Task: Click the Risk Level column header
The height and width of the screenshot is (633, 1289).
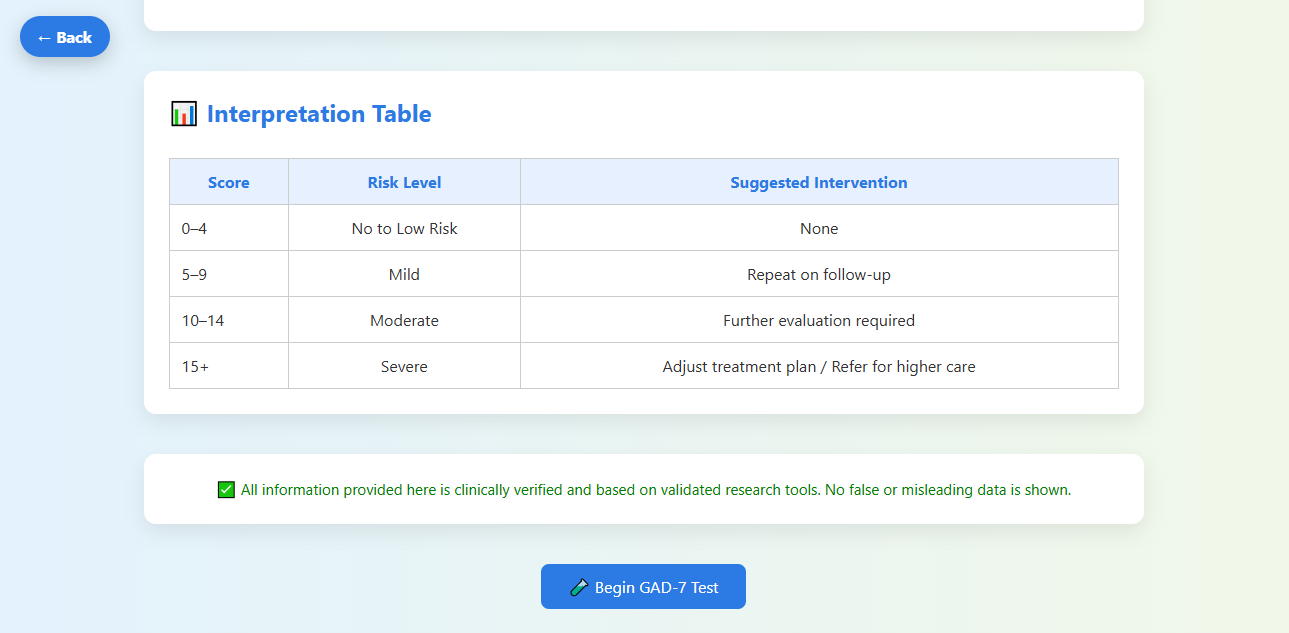Action: [404, 182]
